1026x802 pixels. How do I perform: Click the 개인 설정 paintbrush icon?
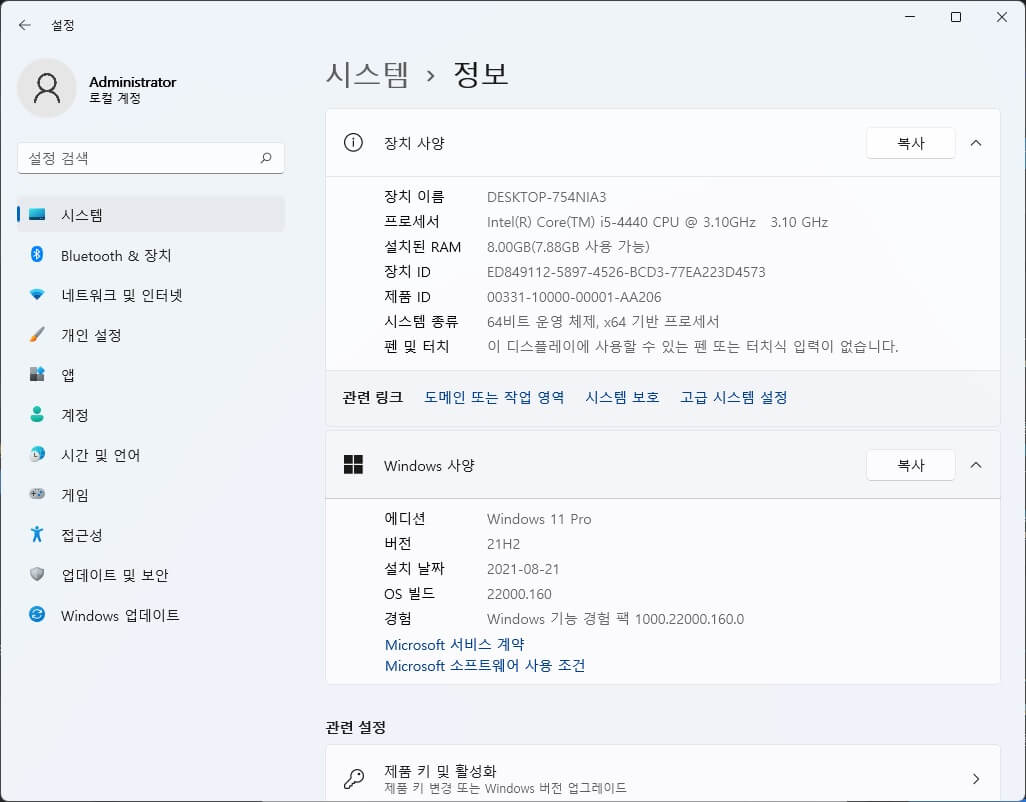click(x=37, y=335)
